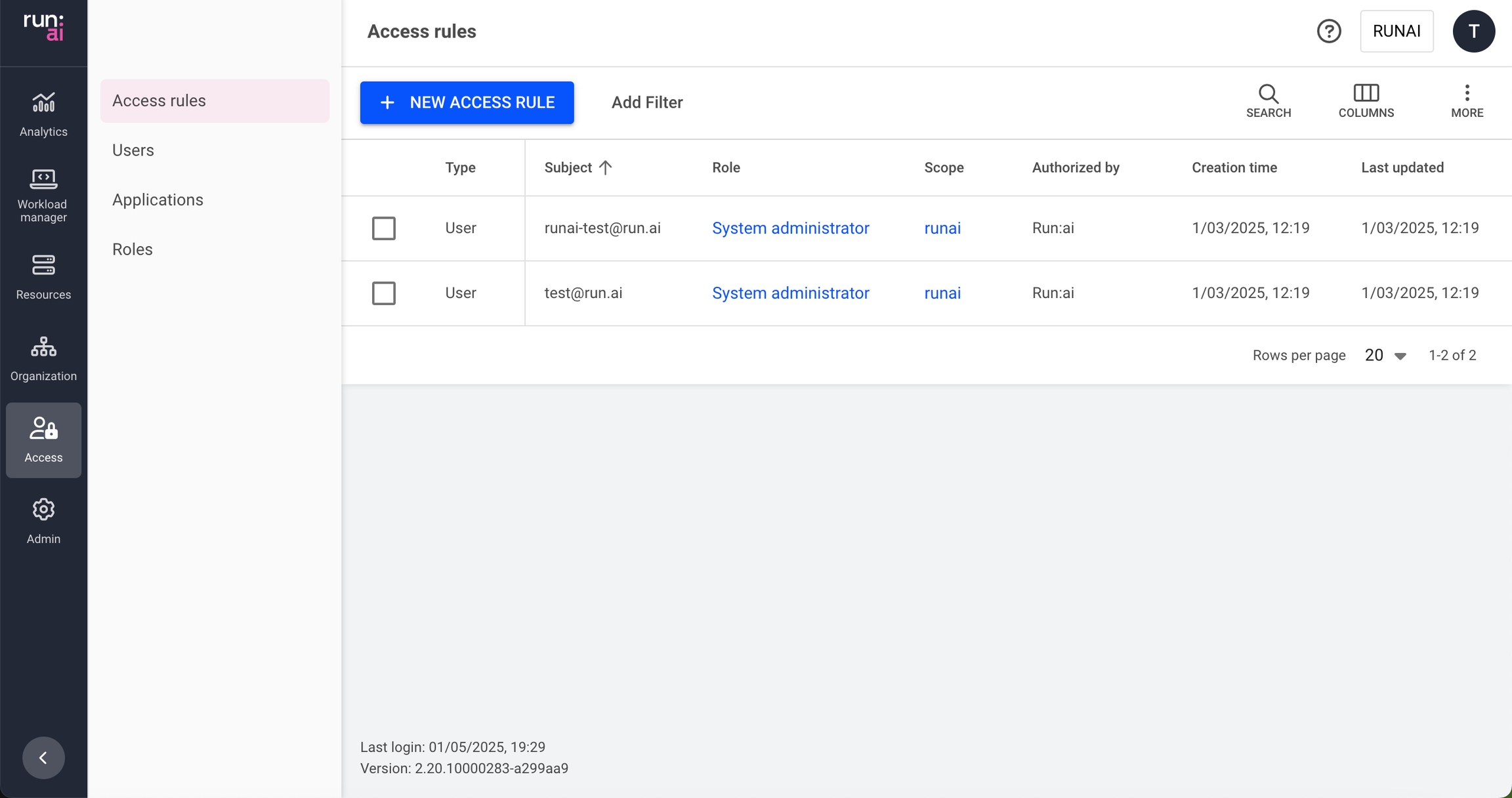Select the runai-test@run.ai row checkbox

(x=383, y=228)
